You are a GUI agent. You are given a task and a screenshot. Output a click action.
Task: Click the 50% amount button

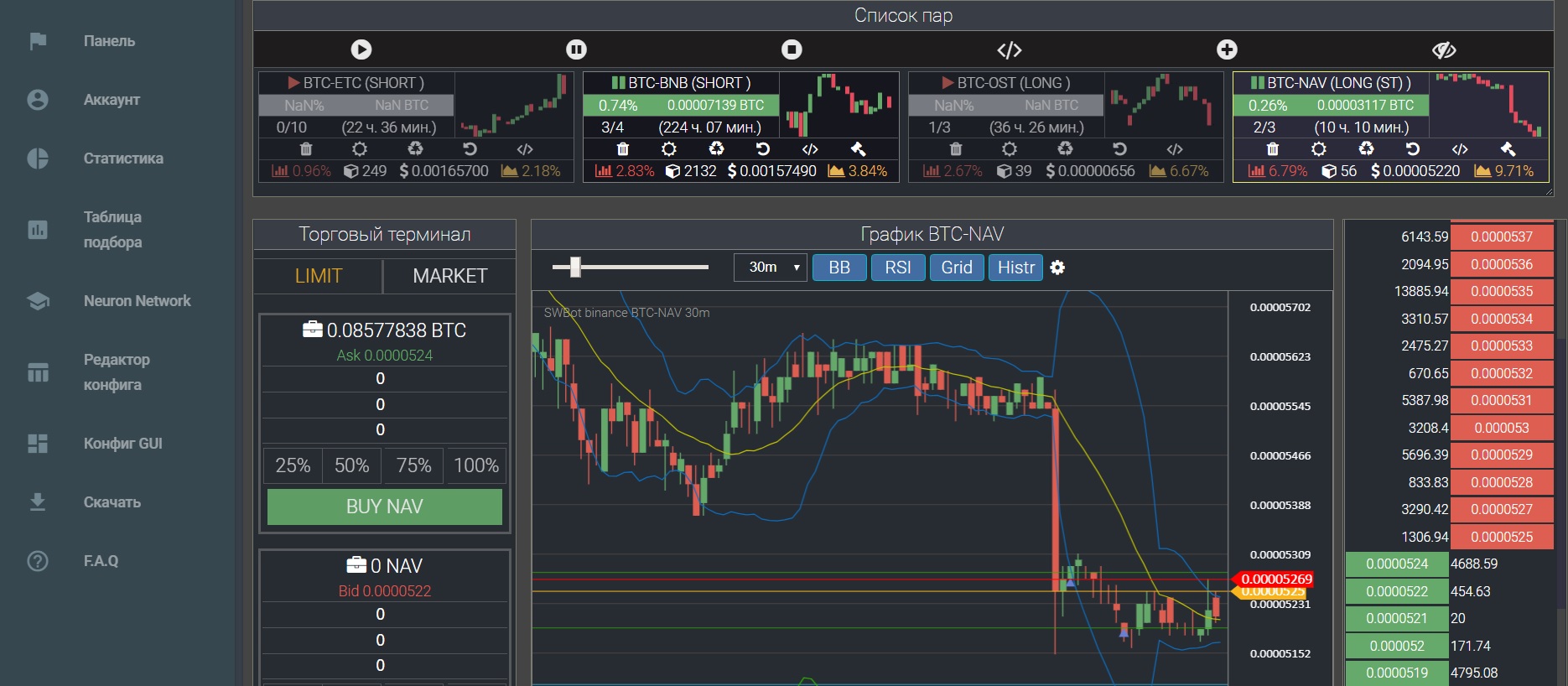[x=352, y=465]
